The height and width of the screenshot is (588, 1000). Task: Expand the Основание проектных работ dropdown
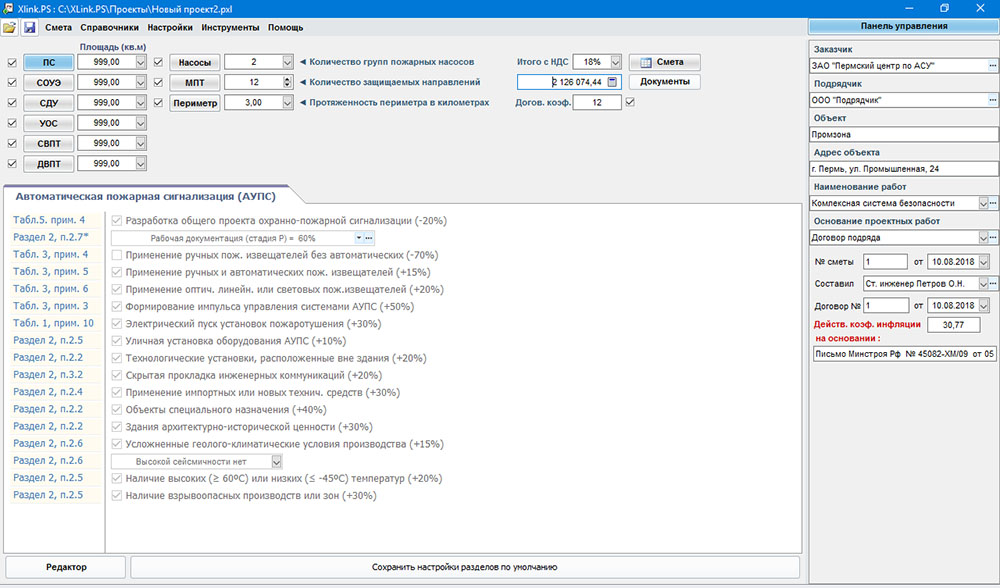click(x=982, y=238)
